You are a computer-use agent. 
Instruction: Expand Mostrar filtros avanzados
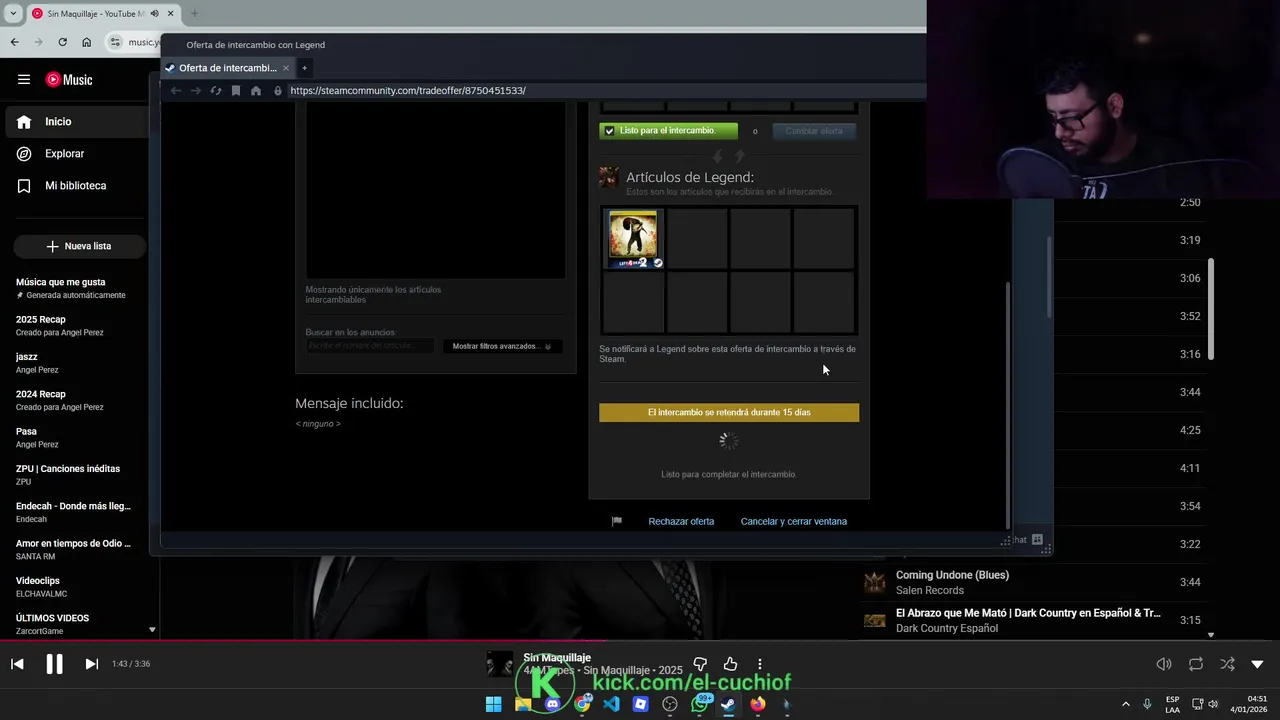(x=501, y=346)
